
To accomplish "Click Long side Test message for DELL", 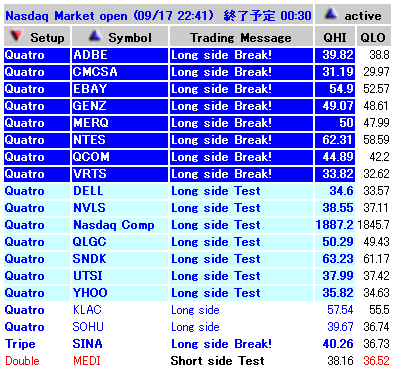I will click(241, 191).
